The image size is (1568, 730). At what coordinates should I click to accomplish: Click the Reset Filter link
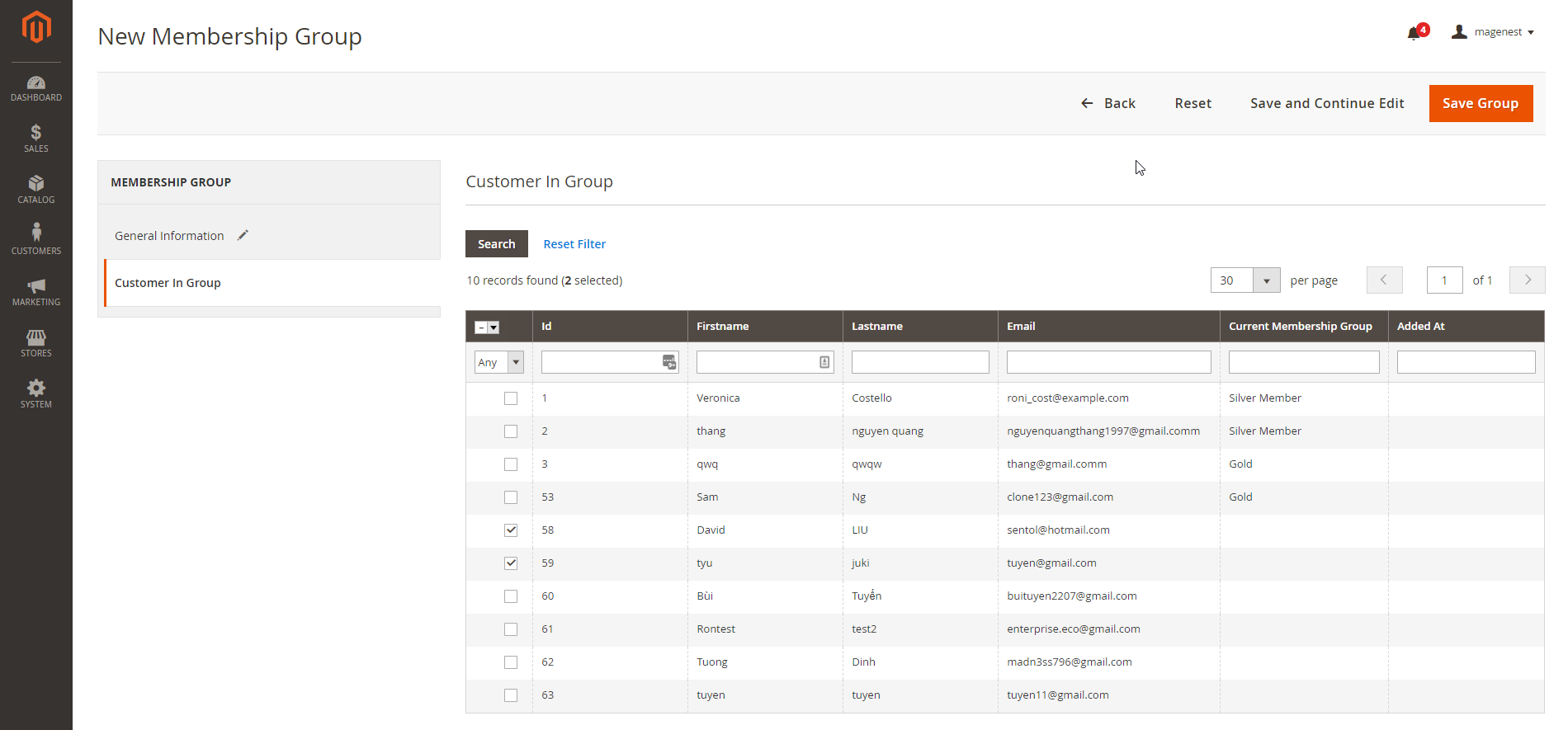(574, 244)
